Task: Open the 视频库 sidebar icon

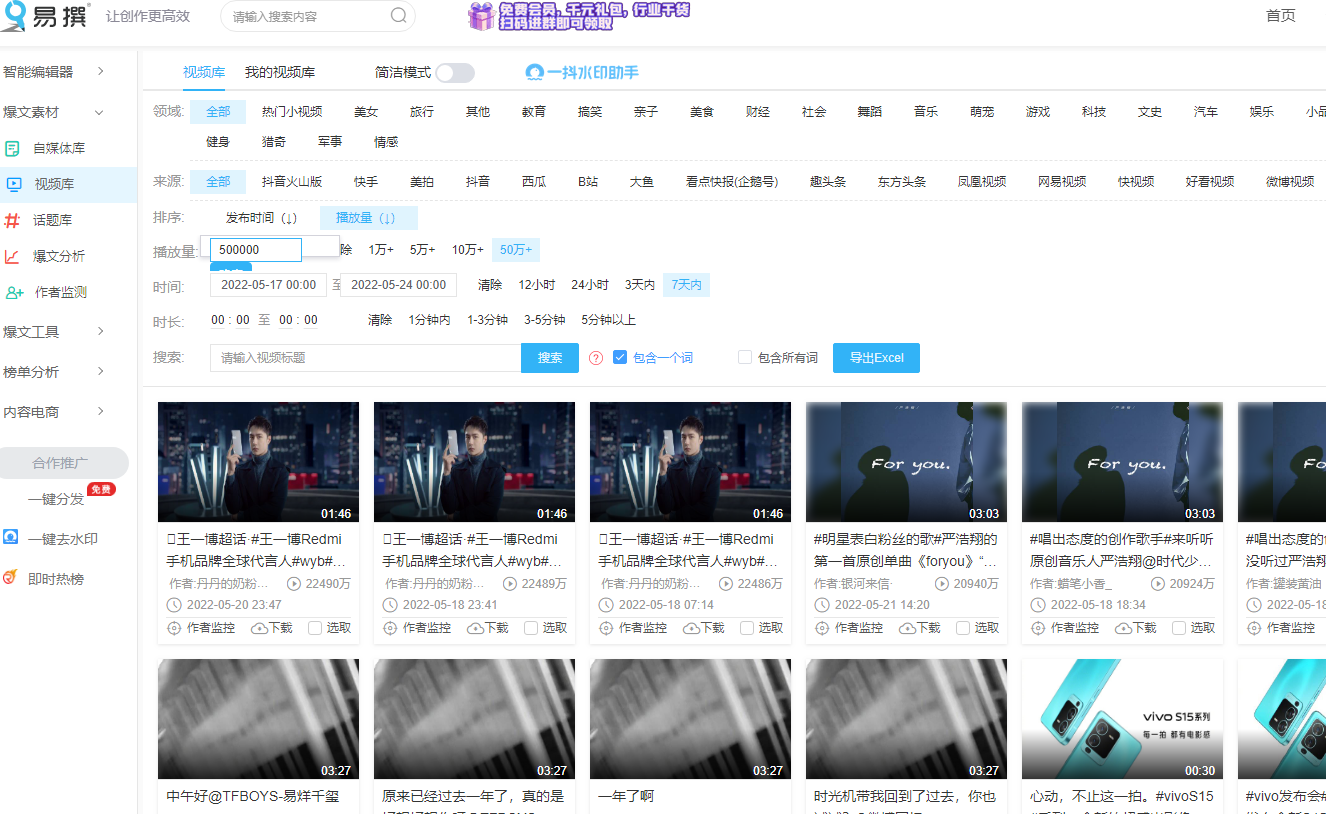Action: click(x=13, y=184)
